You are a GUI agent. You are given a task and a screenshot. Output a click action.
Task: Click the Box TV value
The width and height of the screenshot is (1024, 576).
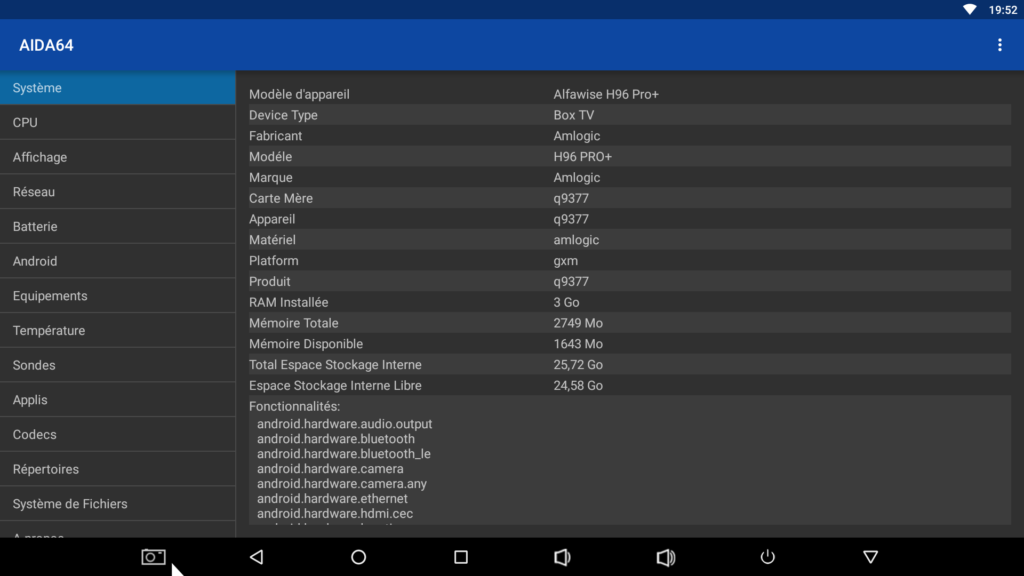click(x=573, y=115)
